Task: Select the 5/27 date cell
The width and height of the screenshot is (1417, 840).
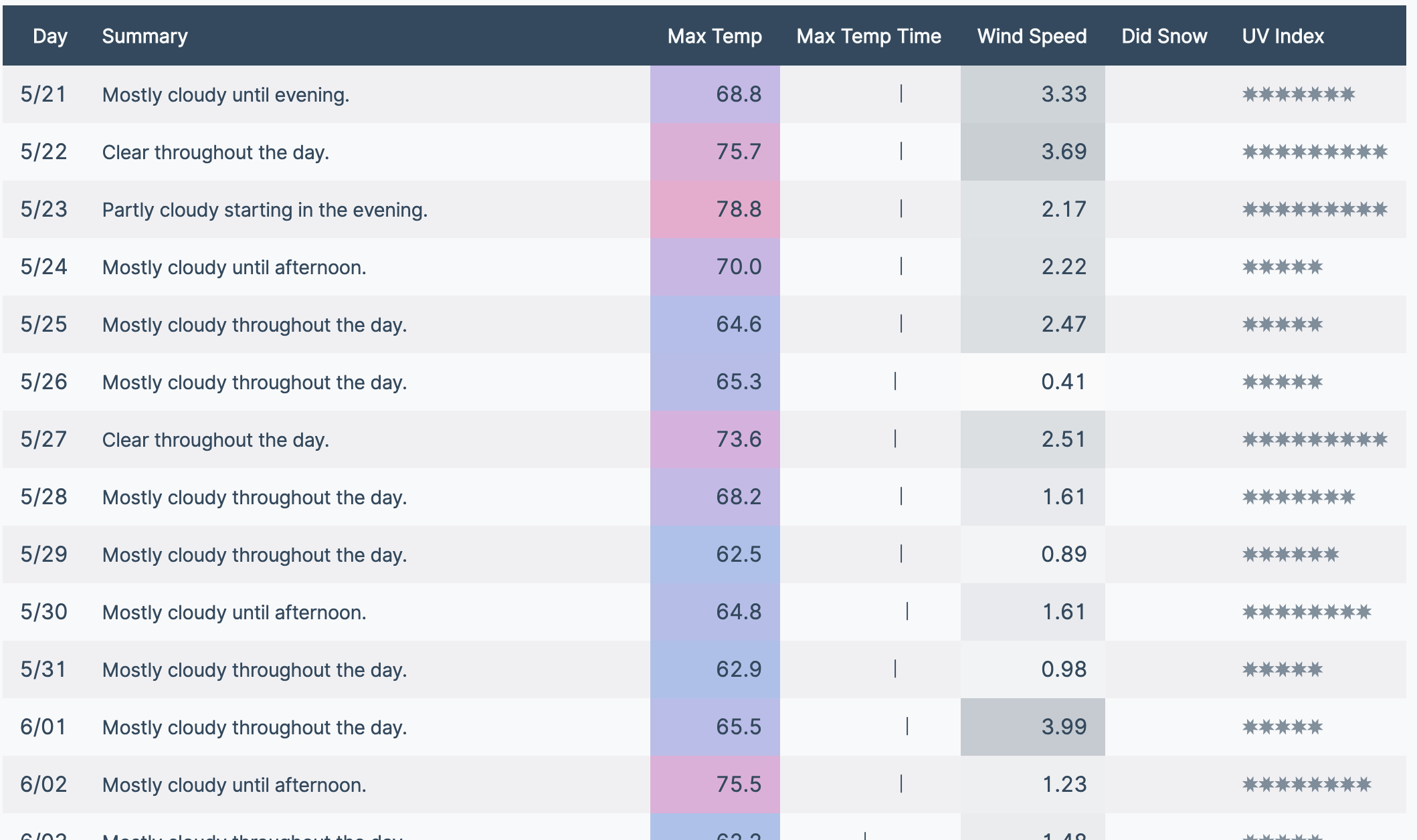Action: (x=43, y=439)
